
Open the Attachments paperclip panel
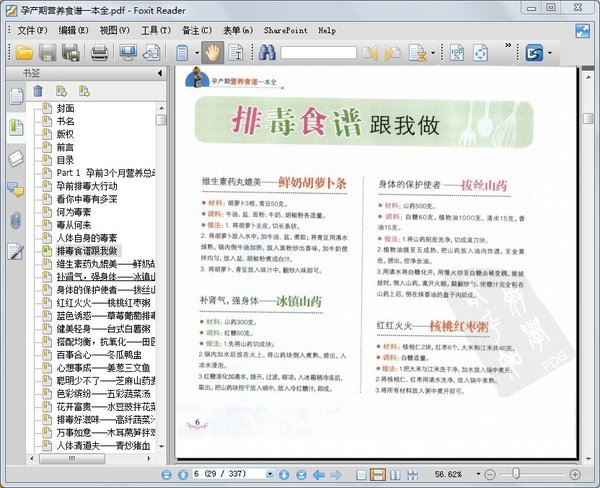pyautogui.click(x=16, y=220)
